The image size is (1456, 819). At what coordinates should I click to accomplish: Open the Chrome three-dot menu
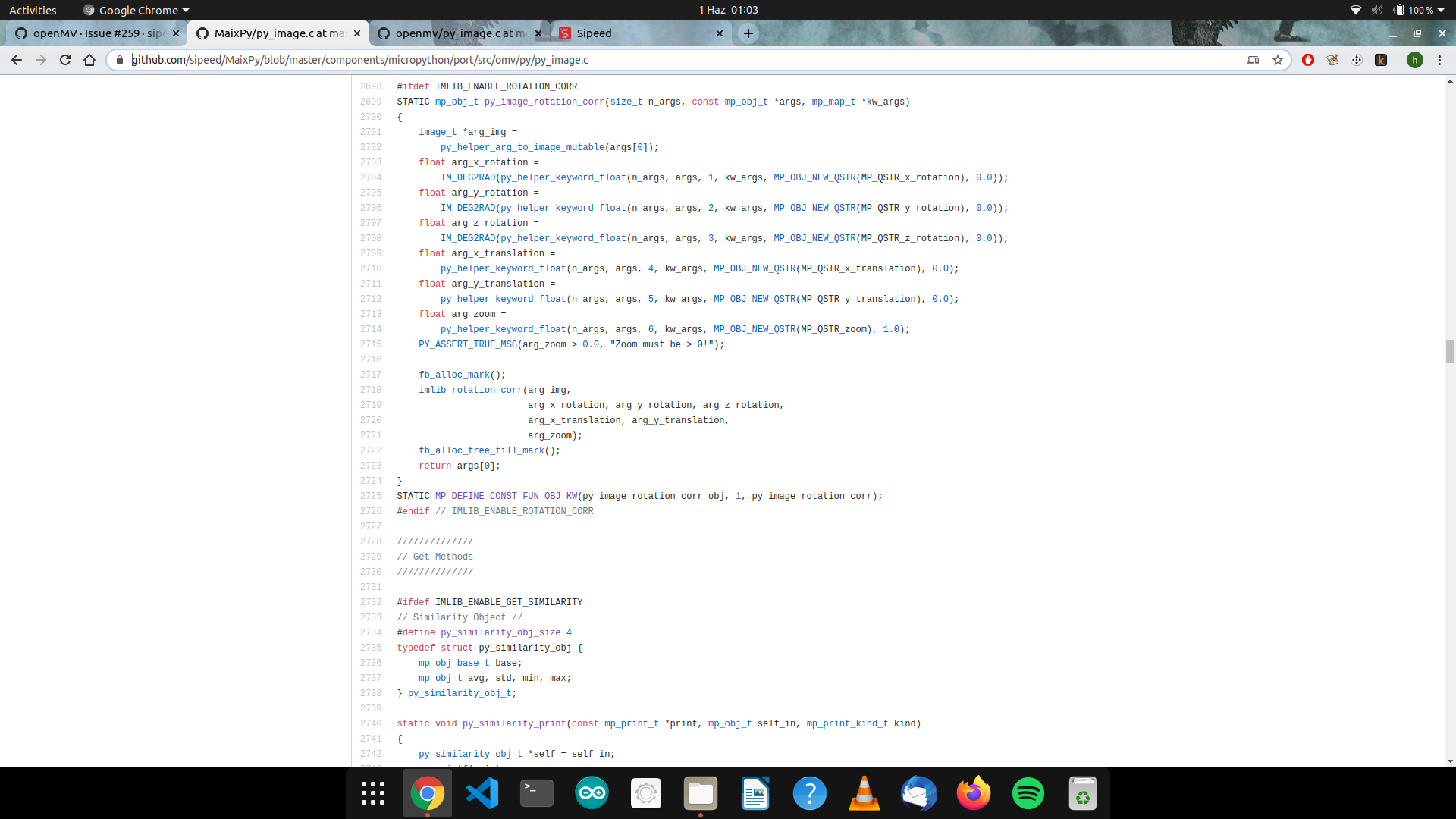tap(1440, 60)
